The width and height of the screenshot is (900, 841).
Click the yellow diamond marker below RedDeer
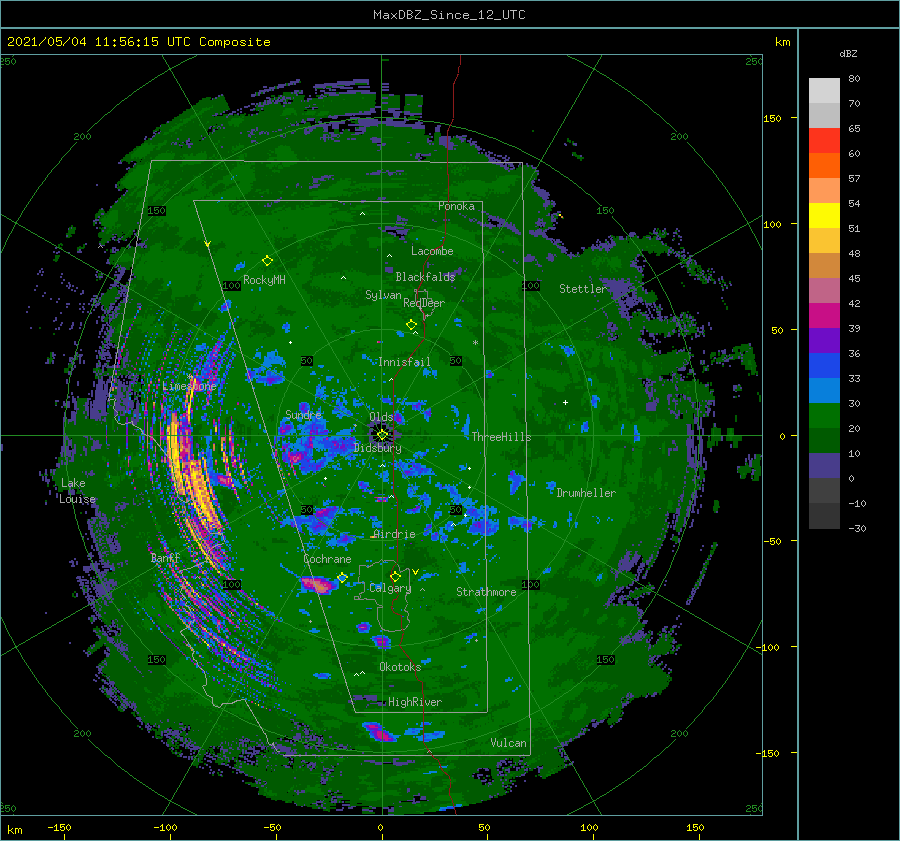[x=412, y=325]
